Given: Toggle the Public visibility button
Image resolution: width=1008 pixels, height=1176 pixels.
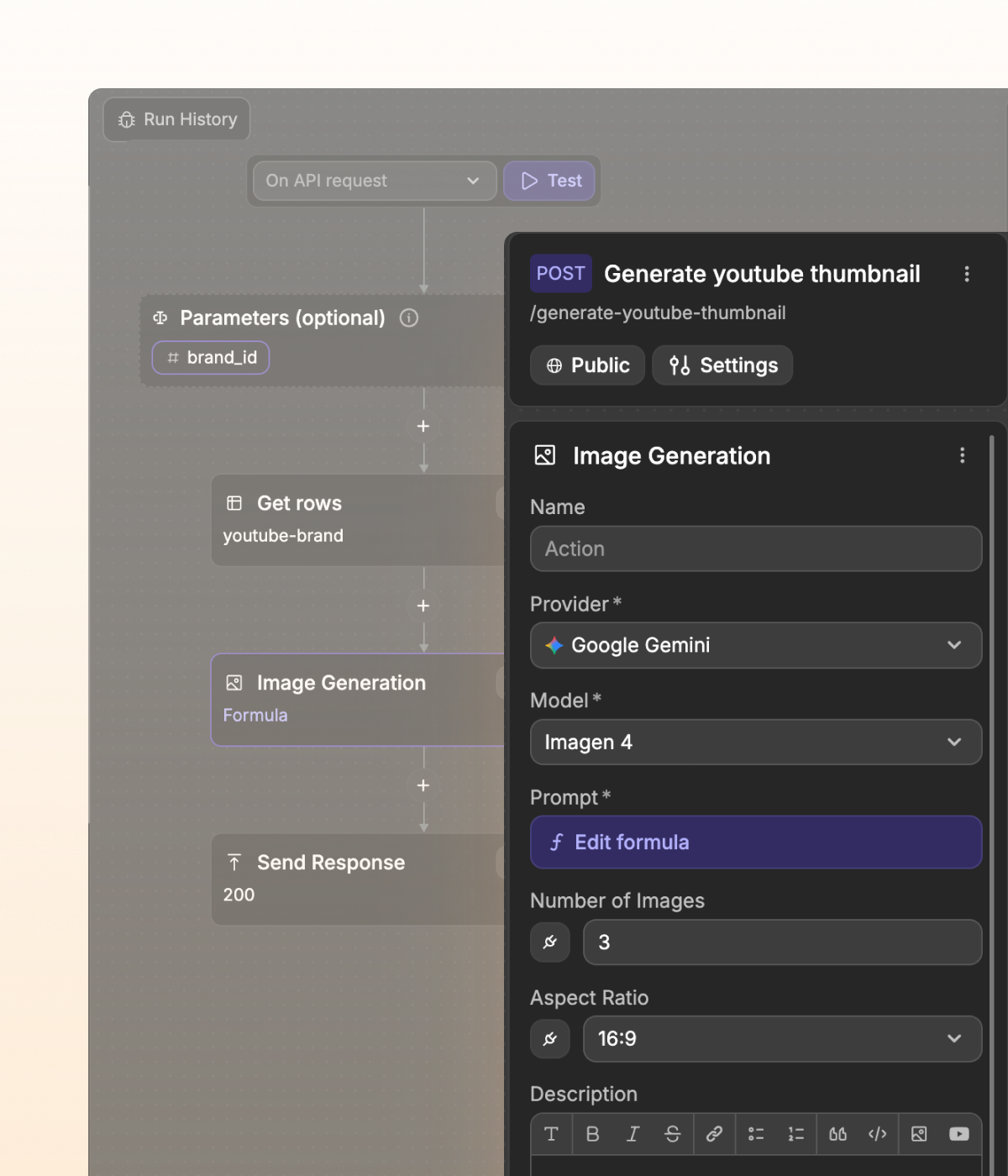Looking at the screenshot, I should (x=587, y=365).
